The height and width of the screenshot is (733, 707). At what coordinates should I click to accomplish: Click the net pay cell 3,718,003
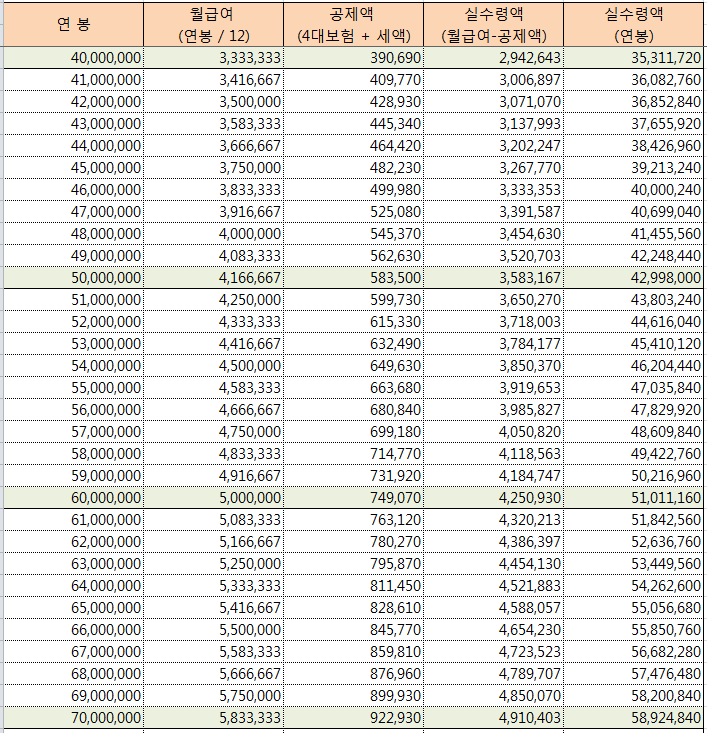[x=493, y=322]
